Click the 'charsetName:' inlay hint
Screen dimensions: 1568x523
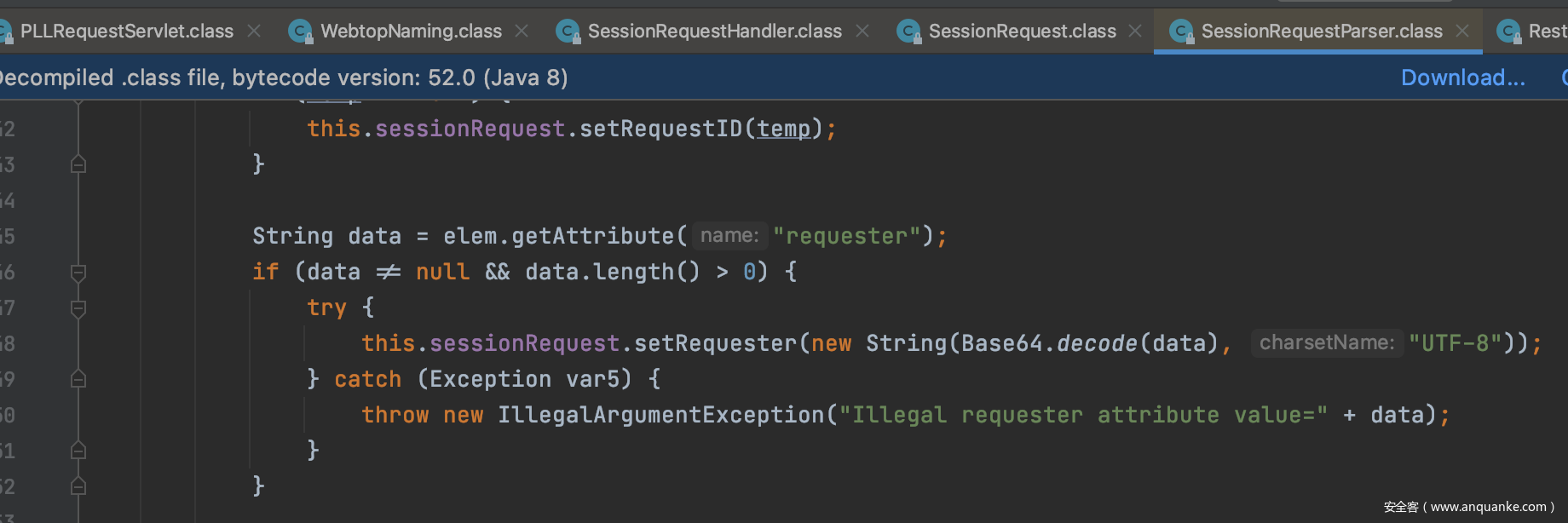(1326, 343)
